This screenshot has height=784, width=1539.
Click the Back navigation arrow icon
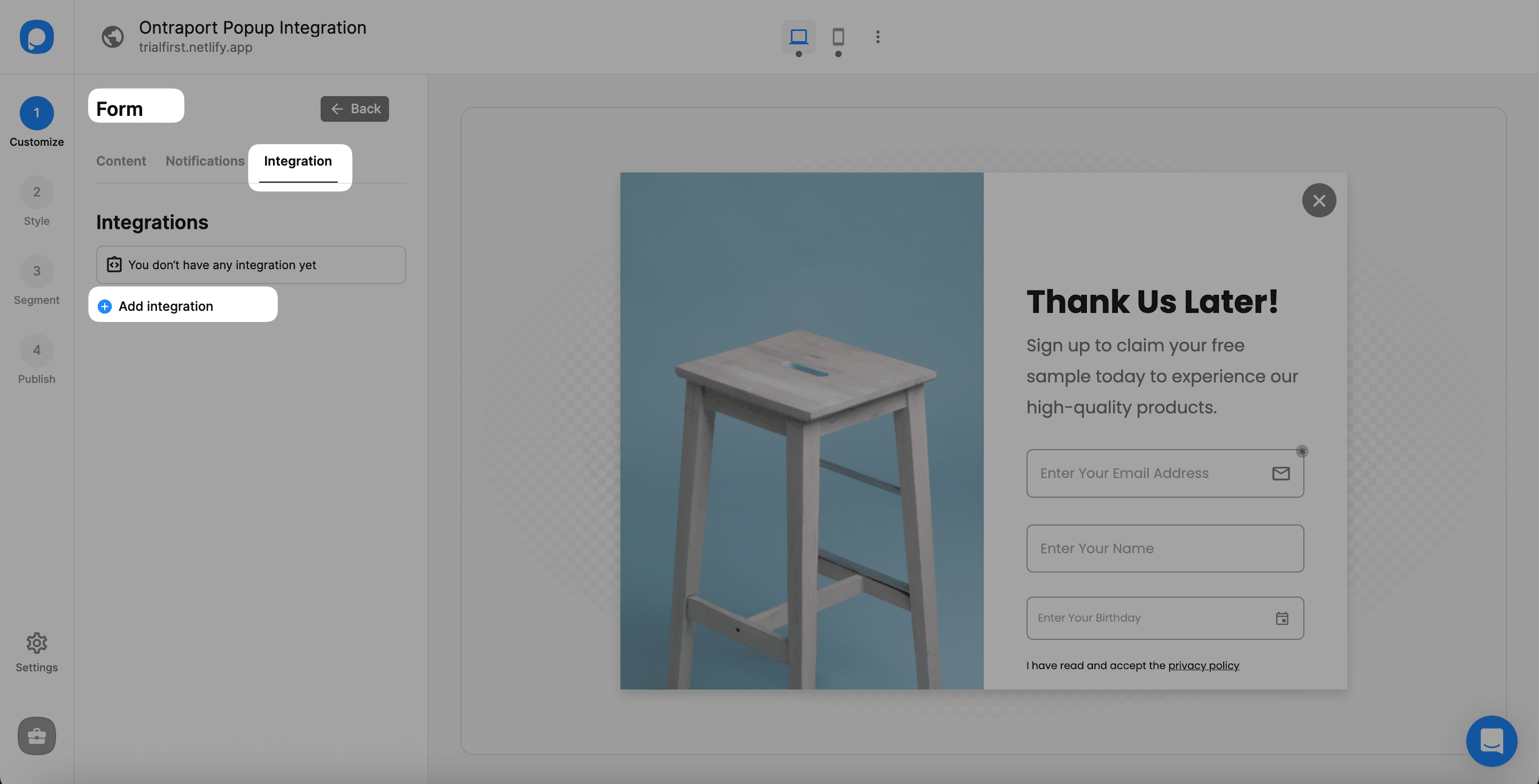pyautogui.click(x=337, y=108)
